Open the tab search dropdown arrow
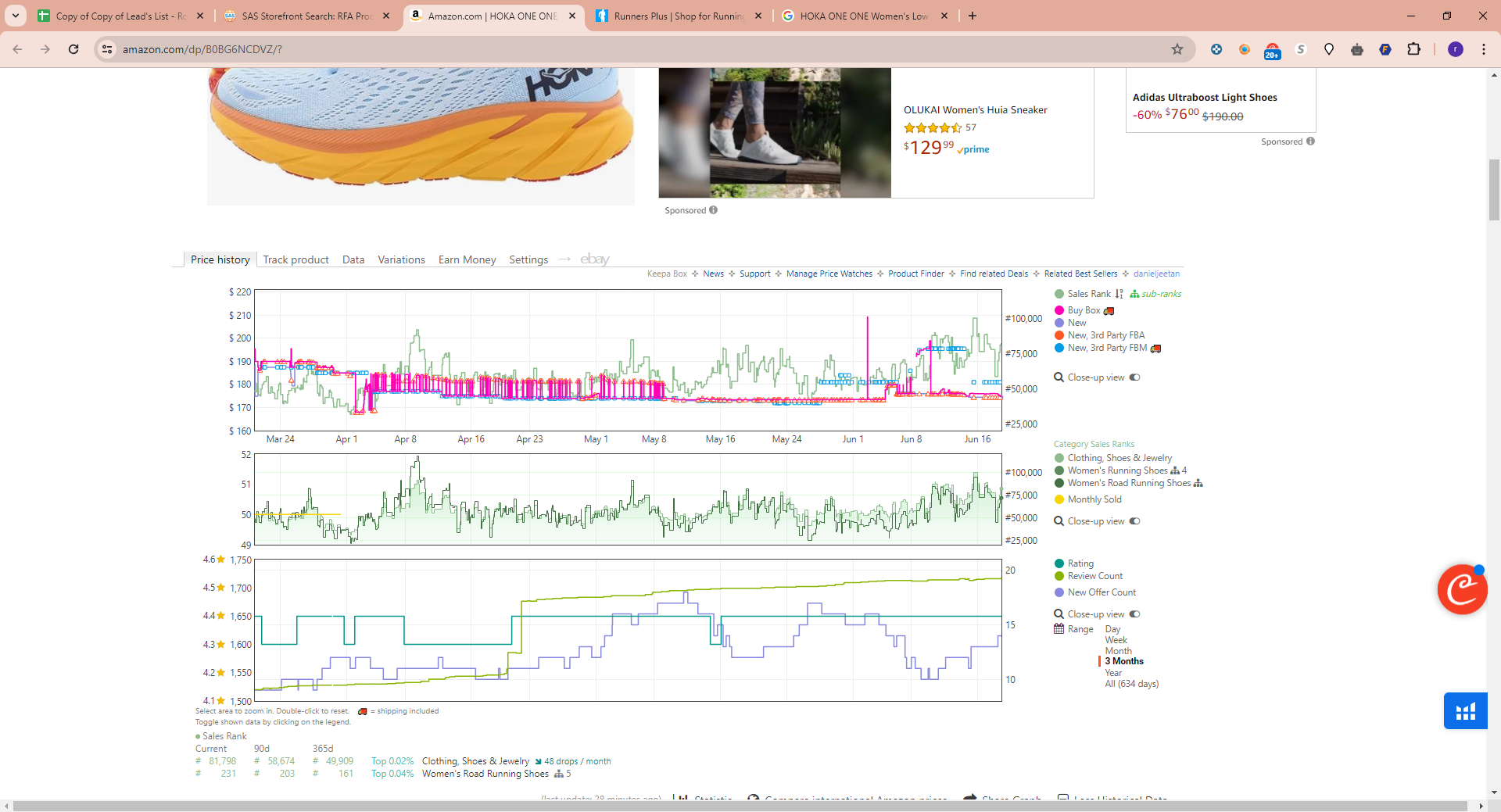This screenshot has height=812, width=1501. point(16,16)
